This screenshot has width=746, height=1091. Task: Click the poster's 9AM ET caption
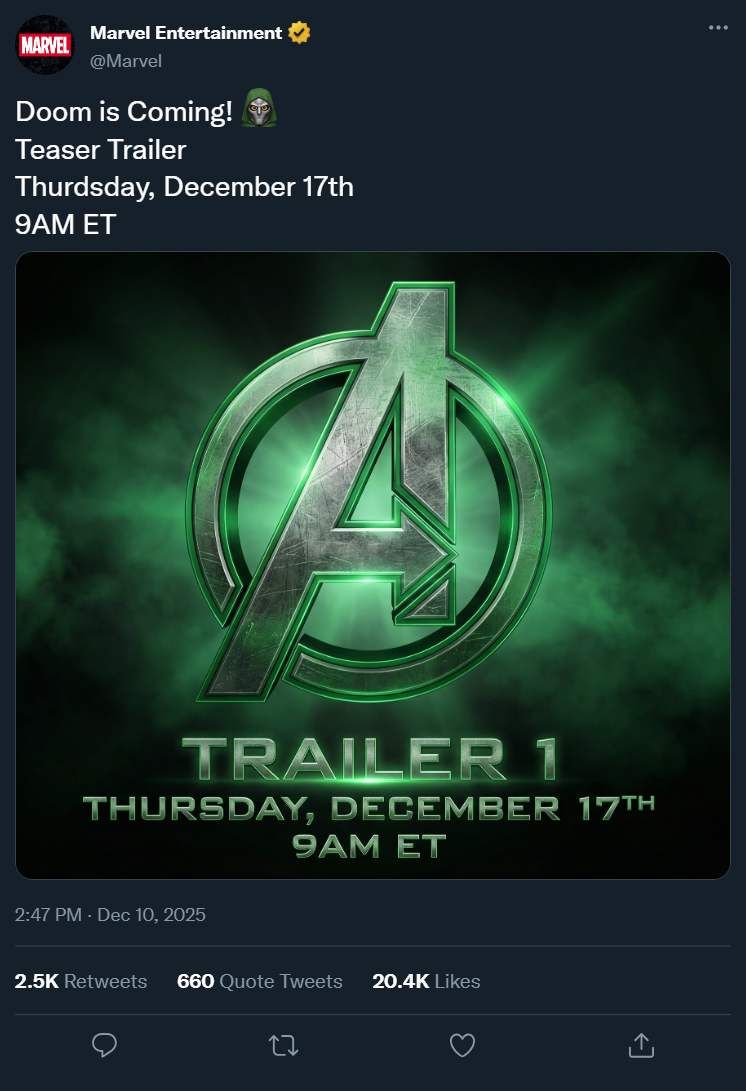tap(368, 846)
